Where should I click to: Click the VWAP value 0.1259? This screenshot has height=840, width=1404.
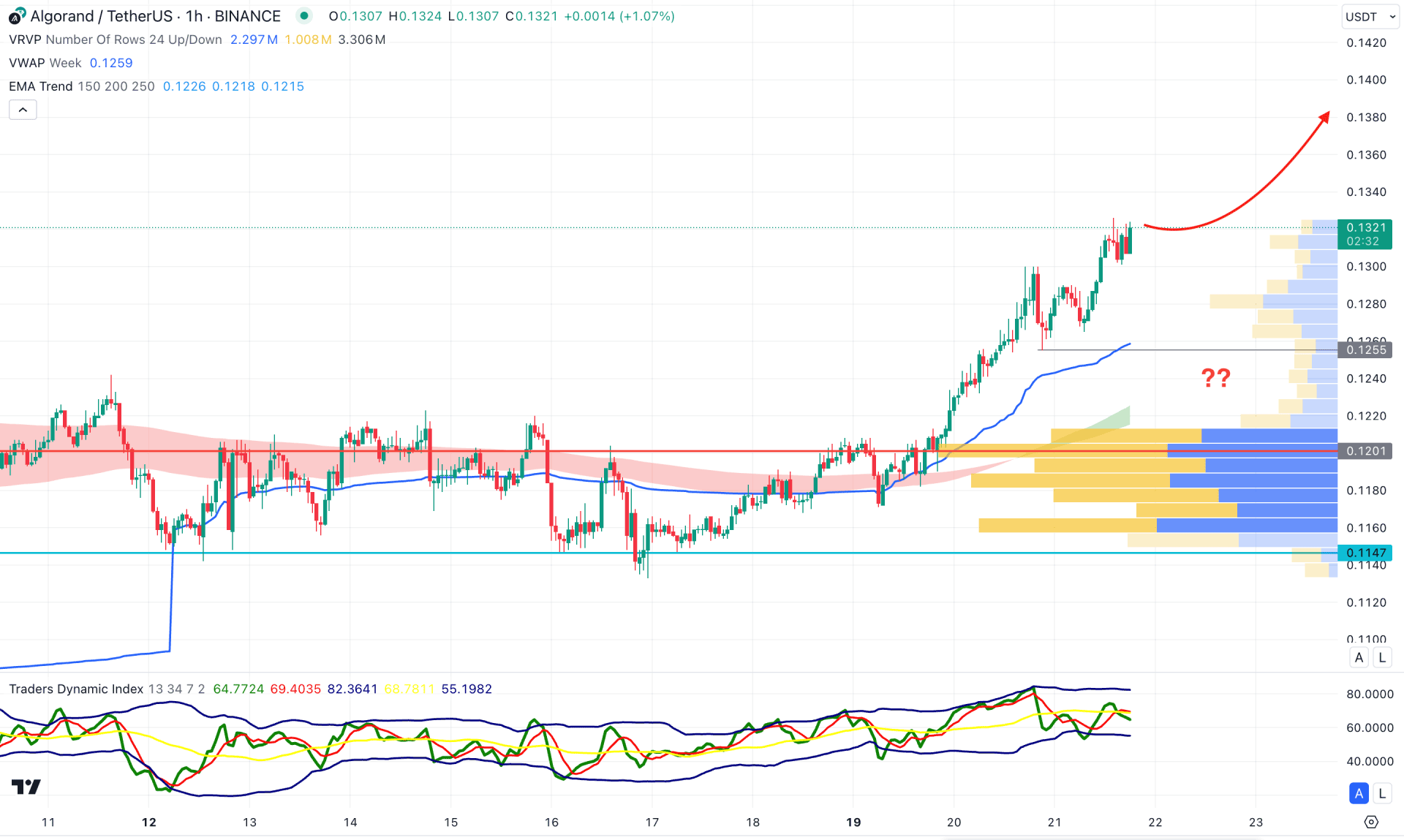pos(111,63)
